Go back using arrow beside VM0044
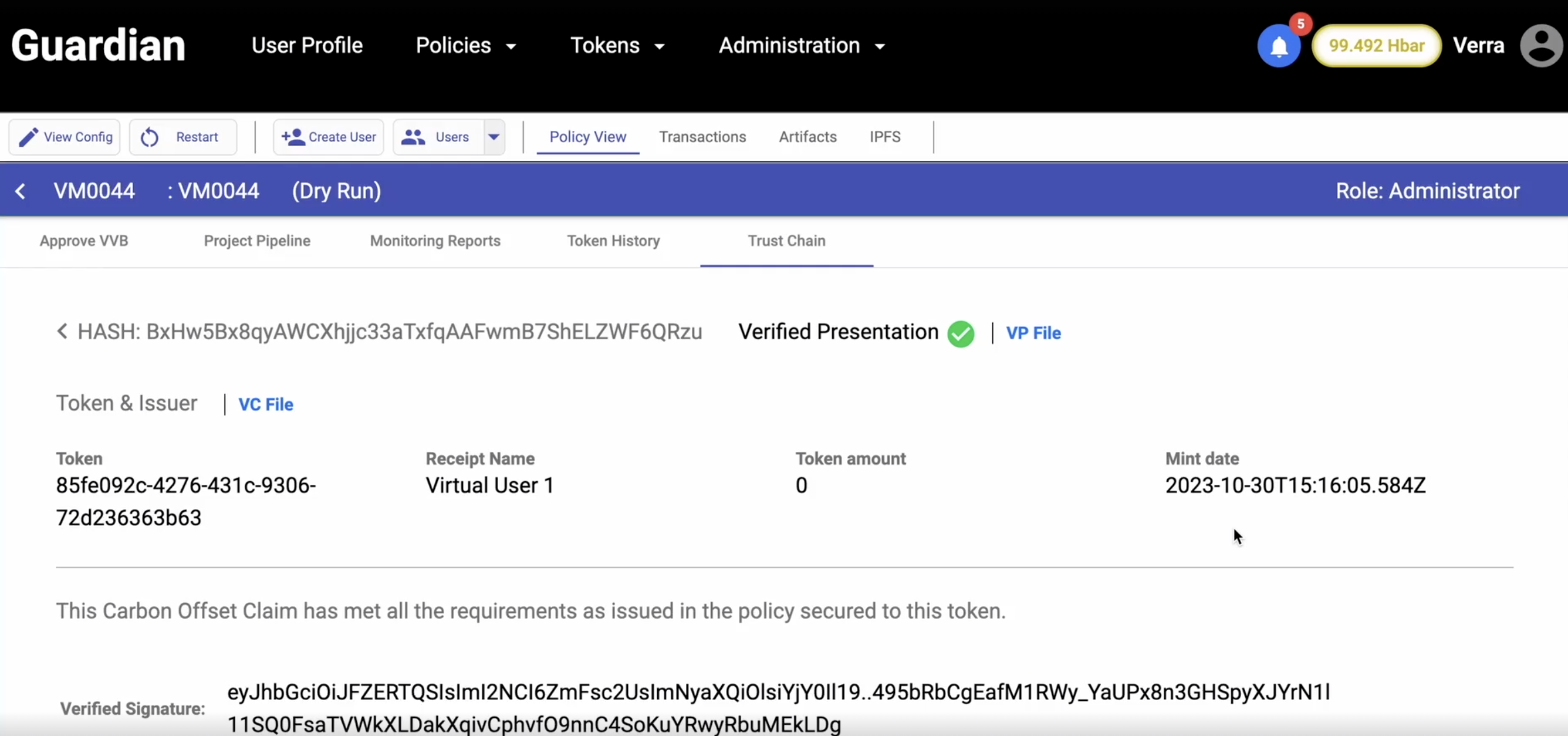 pos(20,191)
